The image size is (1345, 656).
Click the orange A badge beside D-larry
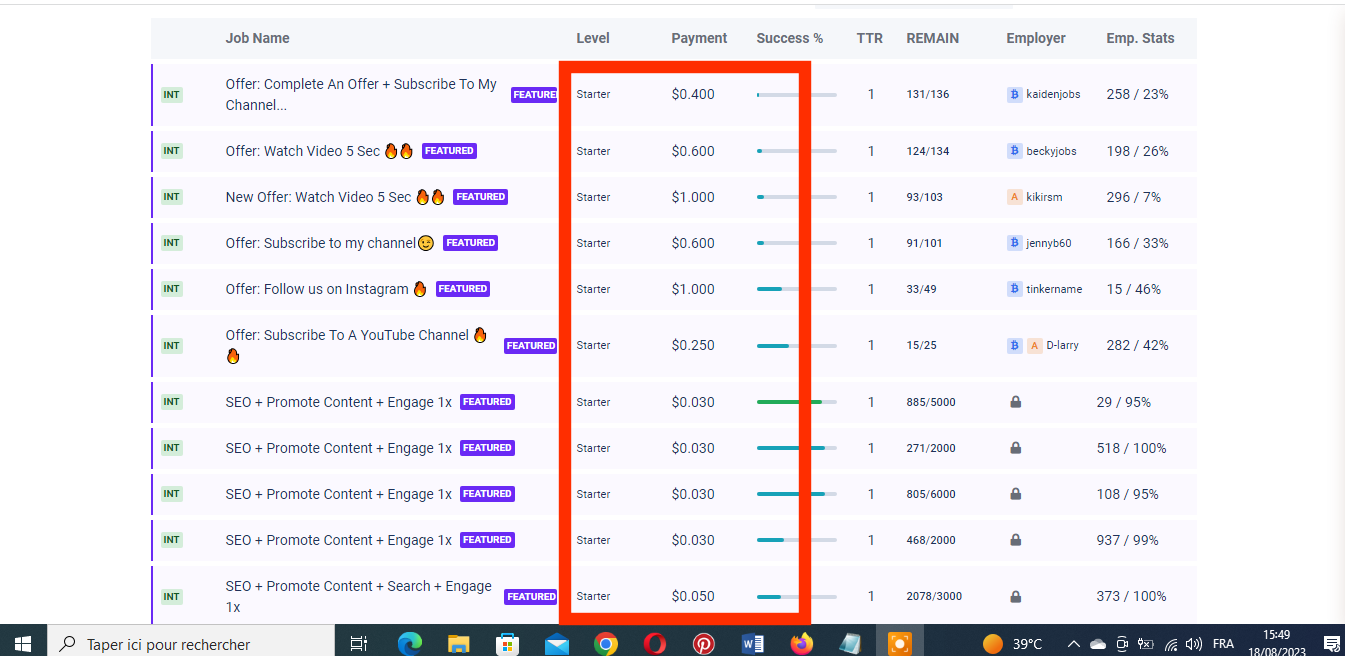tap(1034, 345)
